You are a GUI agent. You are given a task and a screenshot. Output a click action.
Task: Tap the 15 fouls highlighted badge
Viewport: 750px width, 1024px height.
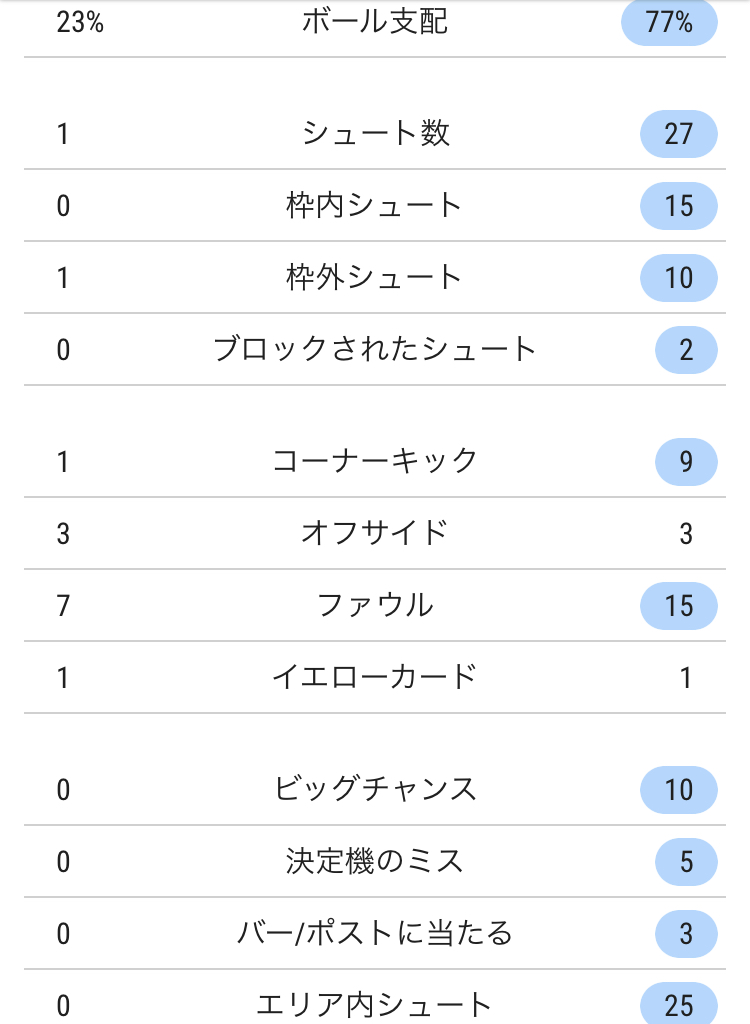(x=679, y=605)
